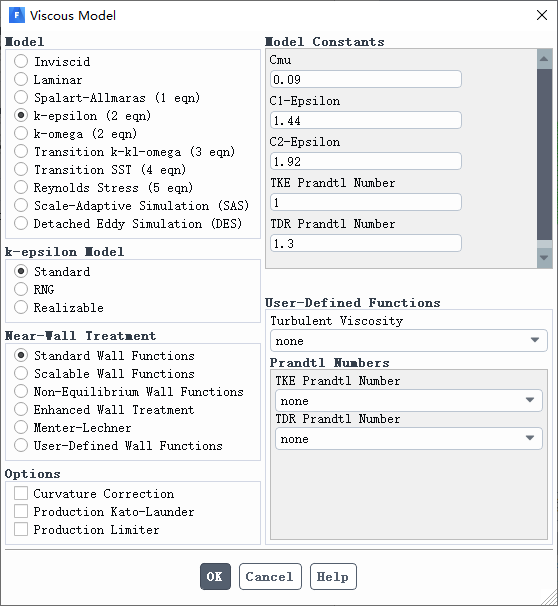Click Model Constants scrollbar down arrow
558x606 pixels.
[544, 258]
